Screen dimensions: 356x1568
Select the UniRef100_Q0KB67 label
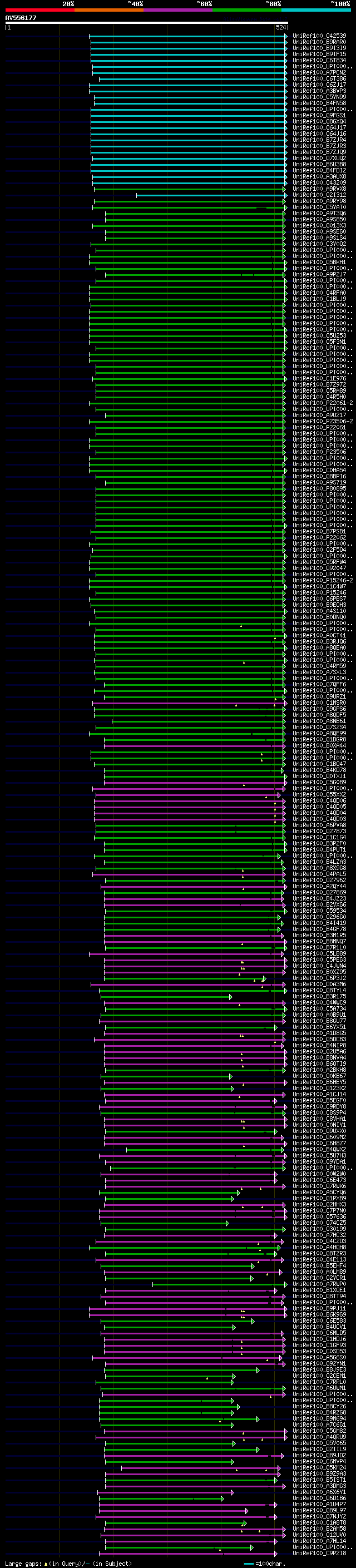pyautogui.click(x=319, y=1076)
